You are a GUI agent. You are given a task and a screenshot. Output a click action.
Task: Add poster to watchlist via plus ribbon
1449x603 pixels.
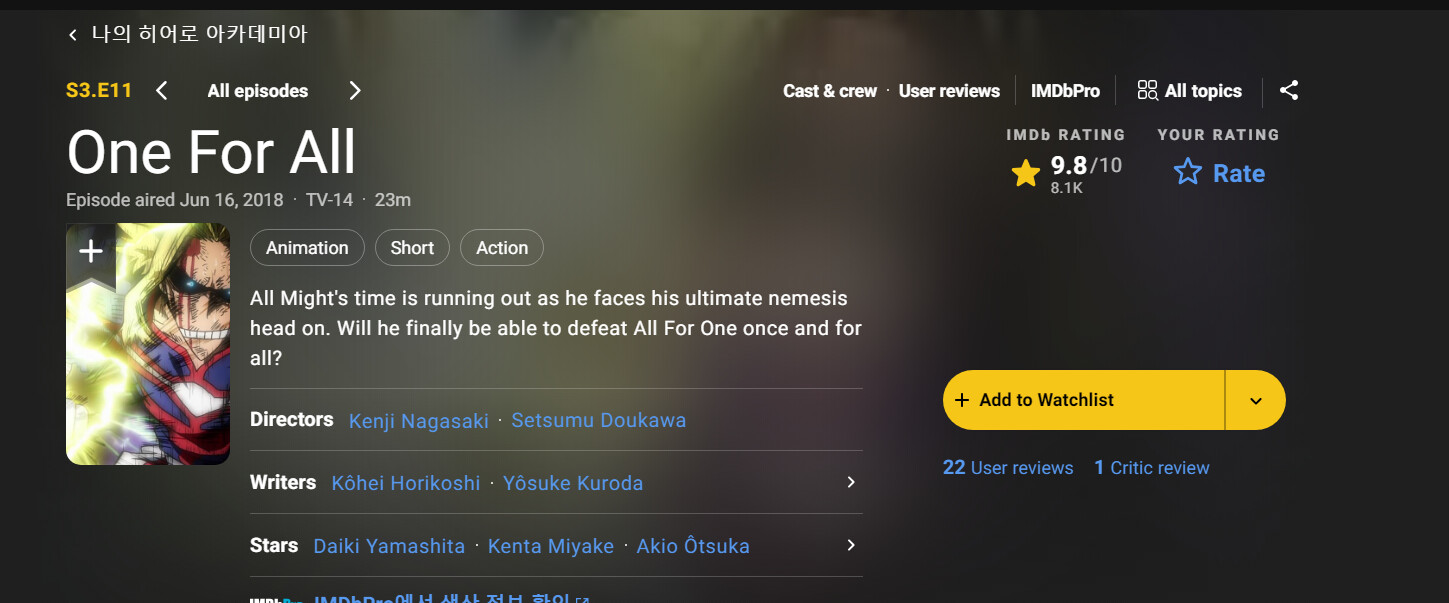(91, 252)
